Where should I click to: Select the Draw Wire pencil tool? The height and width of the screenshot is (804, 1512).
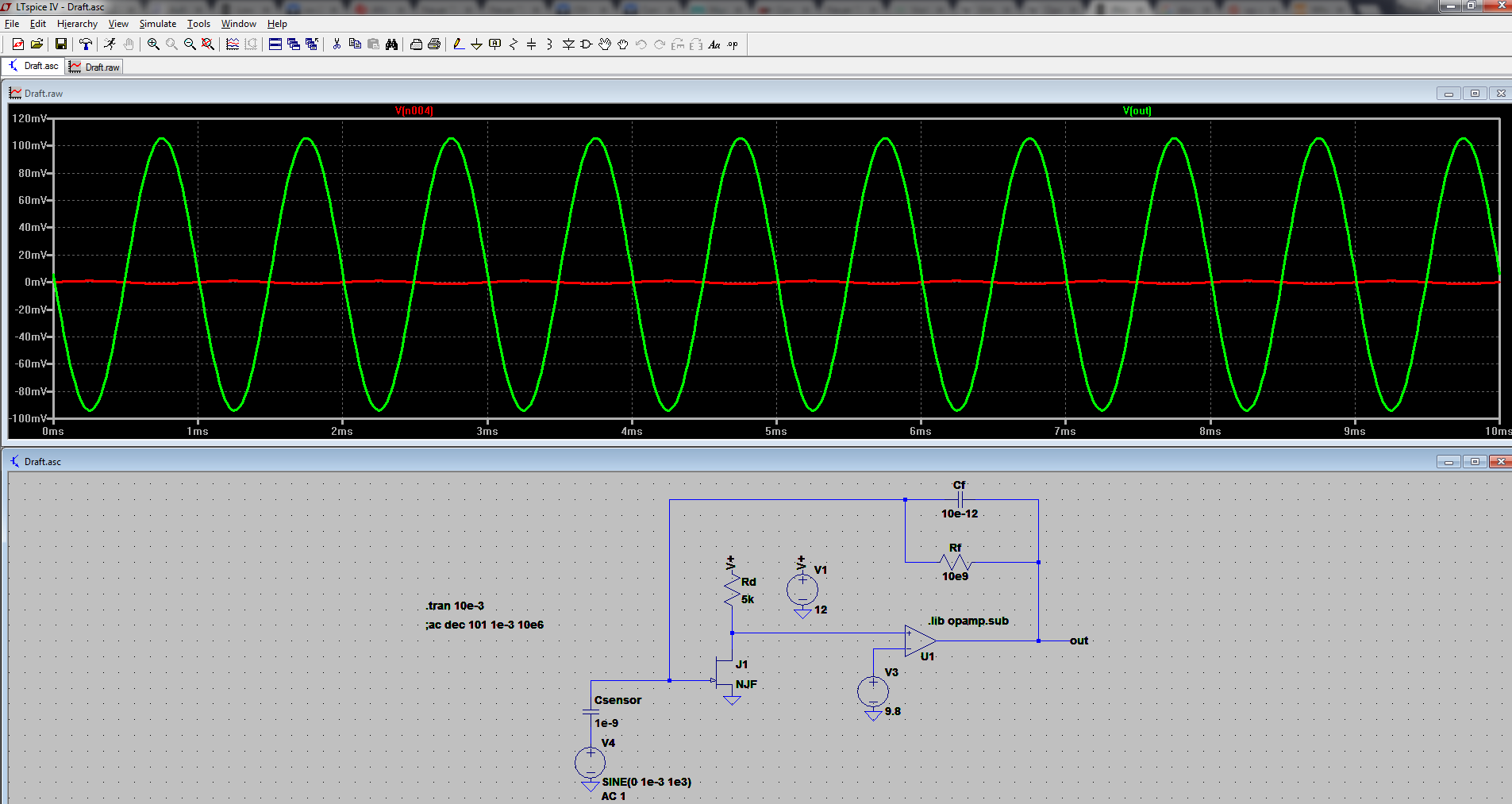458,44
